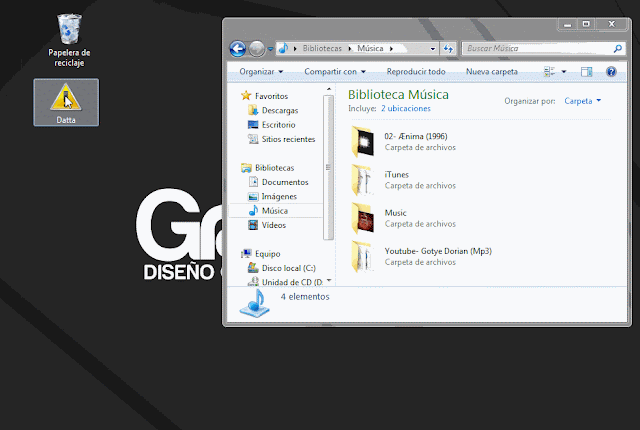
Task: Open recent pages dropdown beside Forward arrow
Action: [270, 49]
